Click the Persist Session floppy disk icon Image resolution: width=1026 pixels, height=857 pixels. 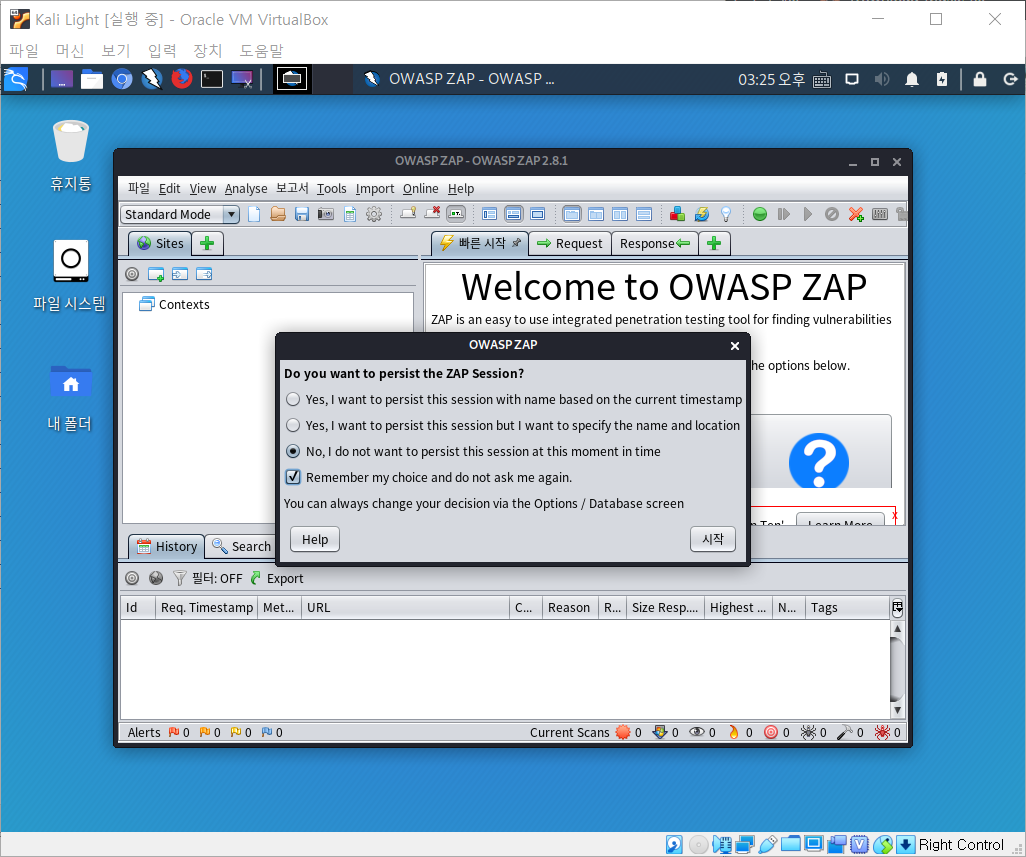pyautogui.click(x=302, y=215)
